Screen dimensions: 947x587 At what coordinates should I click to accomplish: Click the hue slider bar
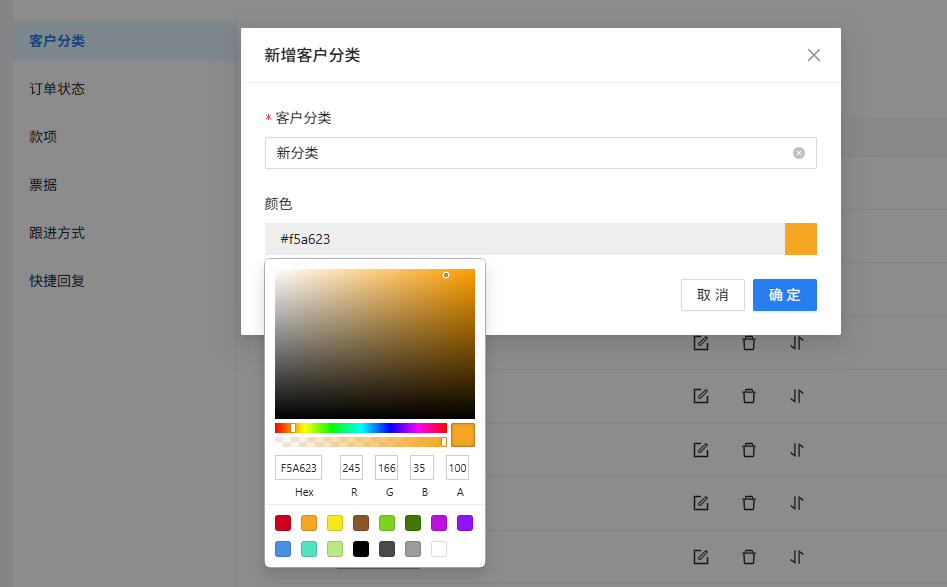pyautogui.click(x=360, y=428)
